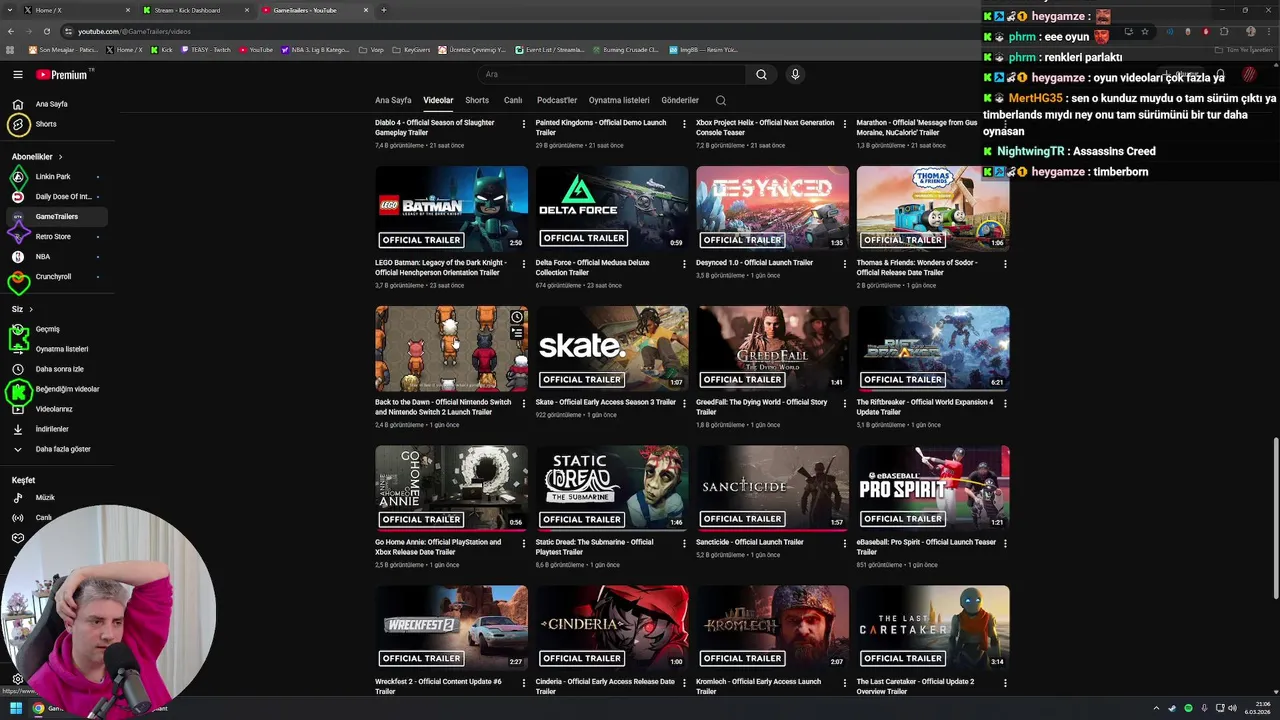Play LEGO Batman trailer thumbnail
Viewport: 1280px width, 720px height.
(451, 209)
